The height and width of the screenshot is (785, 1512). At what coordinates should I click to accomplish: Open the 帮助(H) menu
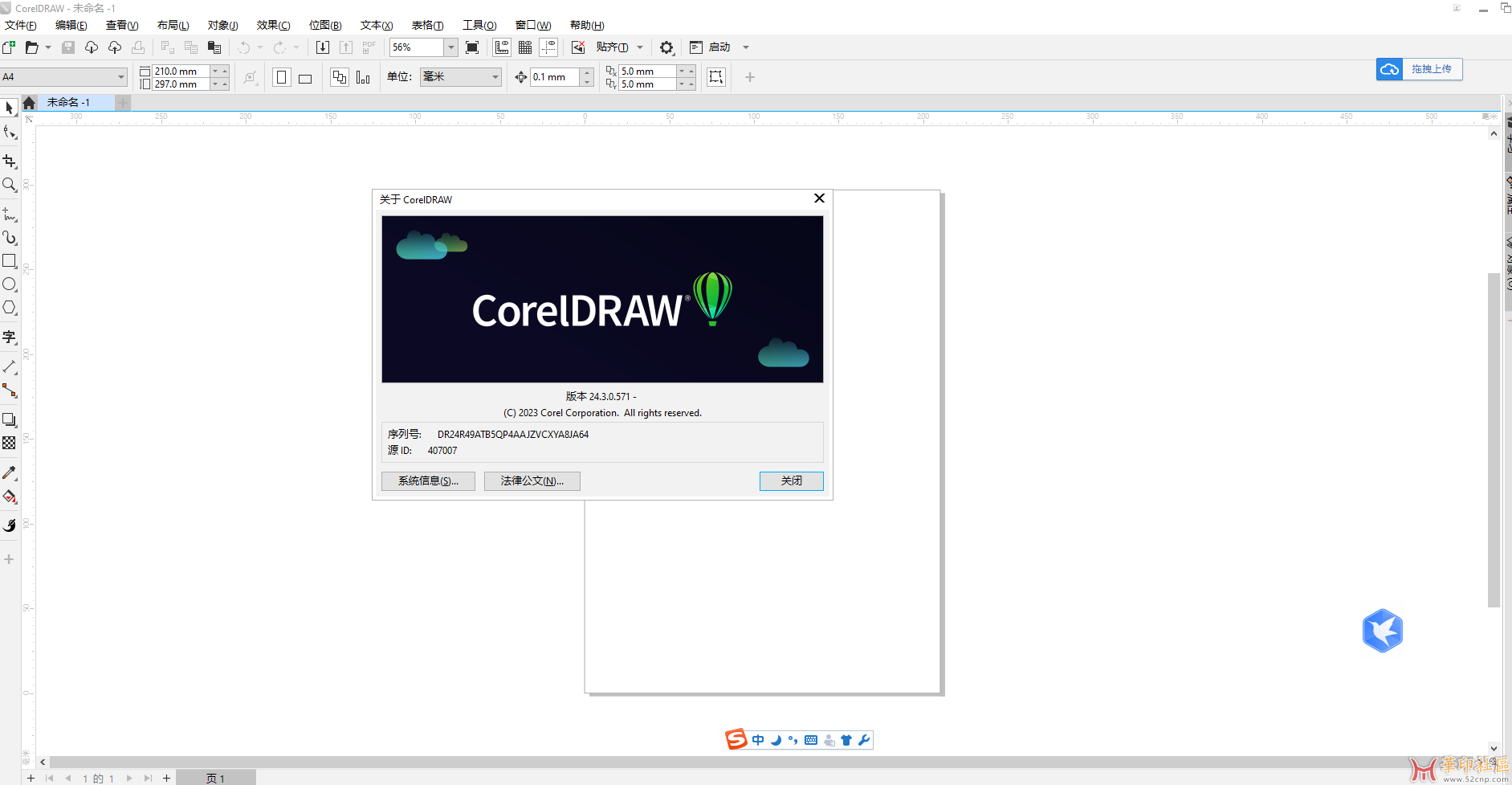tap(587, 25)
